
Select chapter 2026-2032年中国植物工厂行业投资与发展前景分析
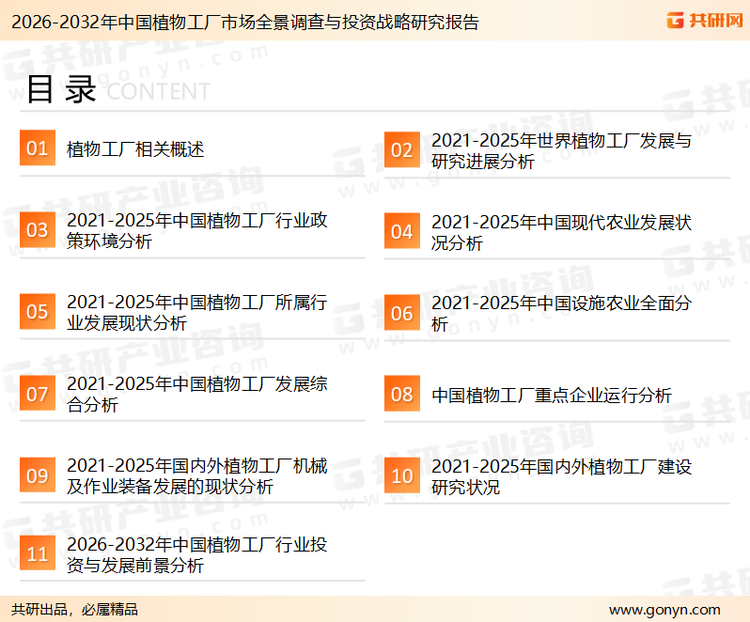[197, 555]
